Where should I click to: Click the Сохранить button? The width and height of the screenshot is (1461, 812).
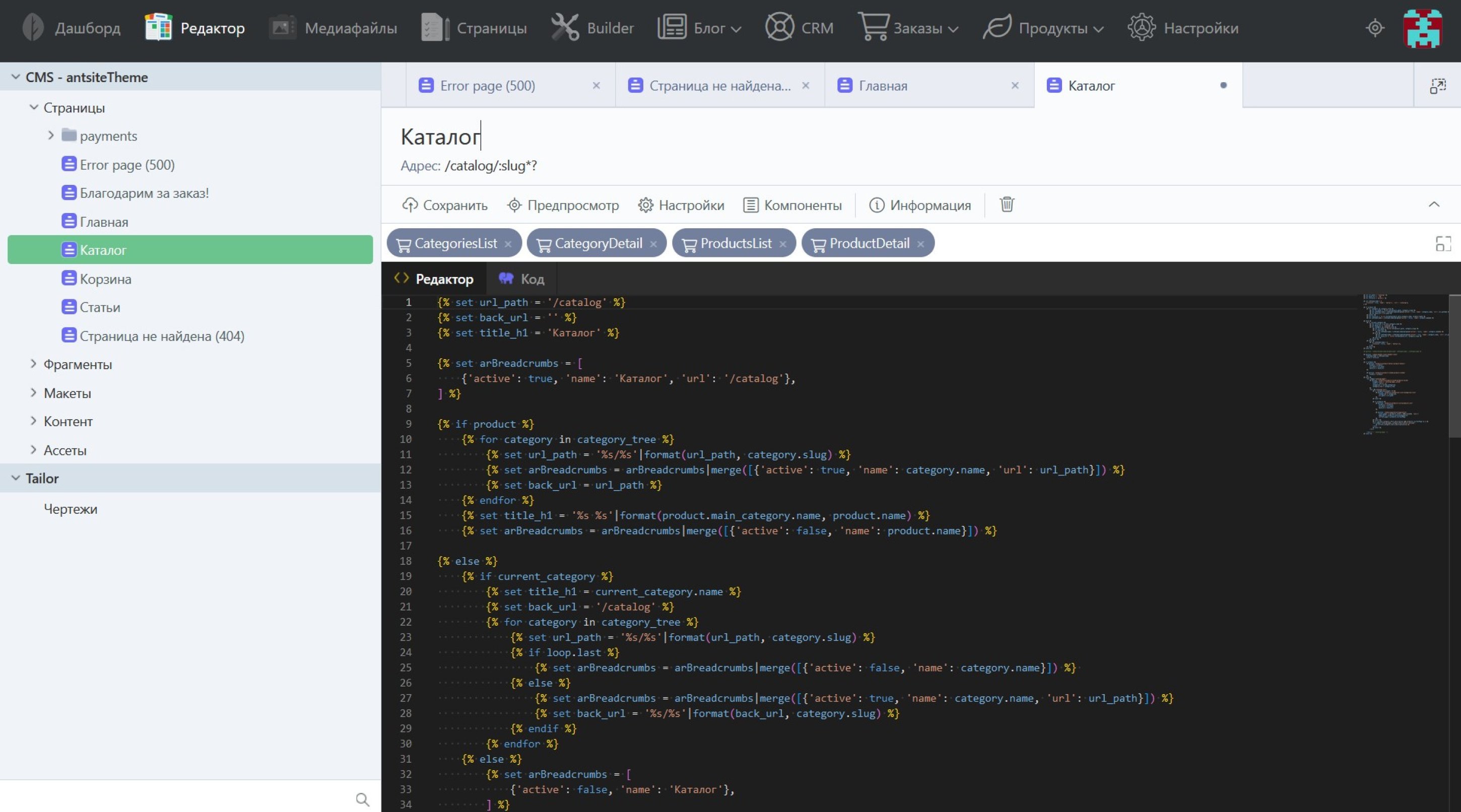[445, 206]
